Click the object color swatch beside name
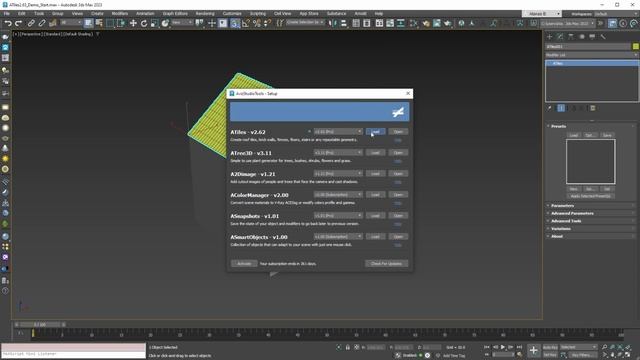 point(636,47)
